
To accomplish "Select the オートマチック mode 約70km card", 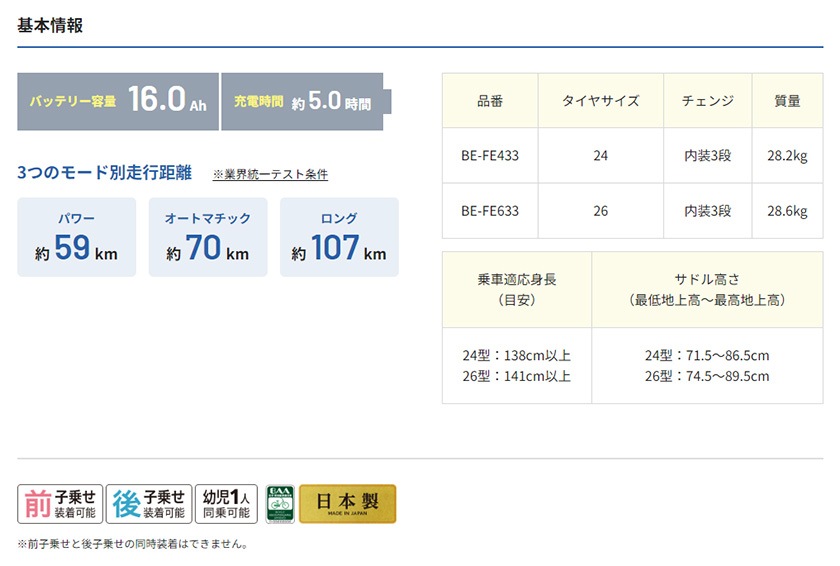I will 208,237.
